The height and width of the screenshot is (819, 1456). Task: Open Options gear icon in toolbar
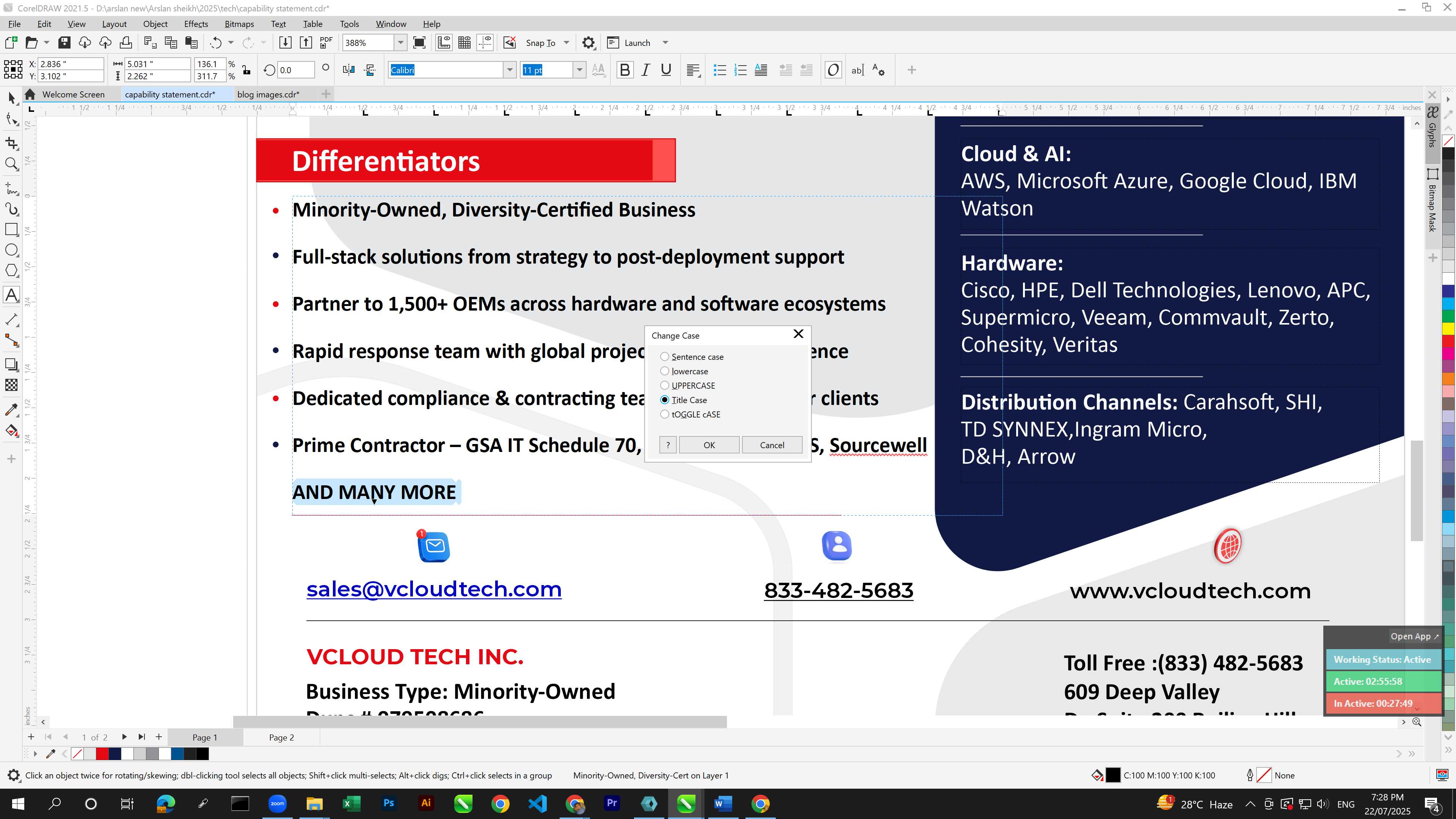pyautogui.click(x=588, y=42)
